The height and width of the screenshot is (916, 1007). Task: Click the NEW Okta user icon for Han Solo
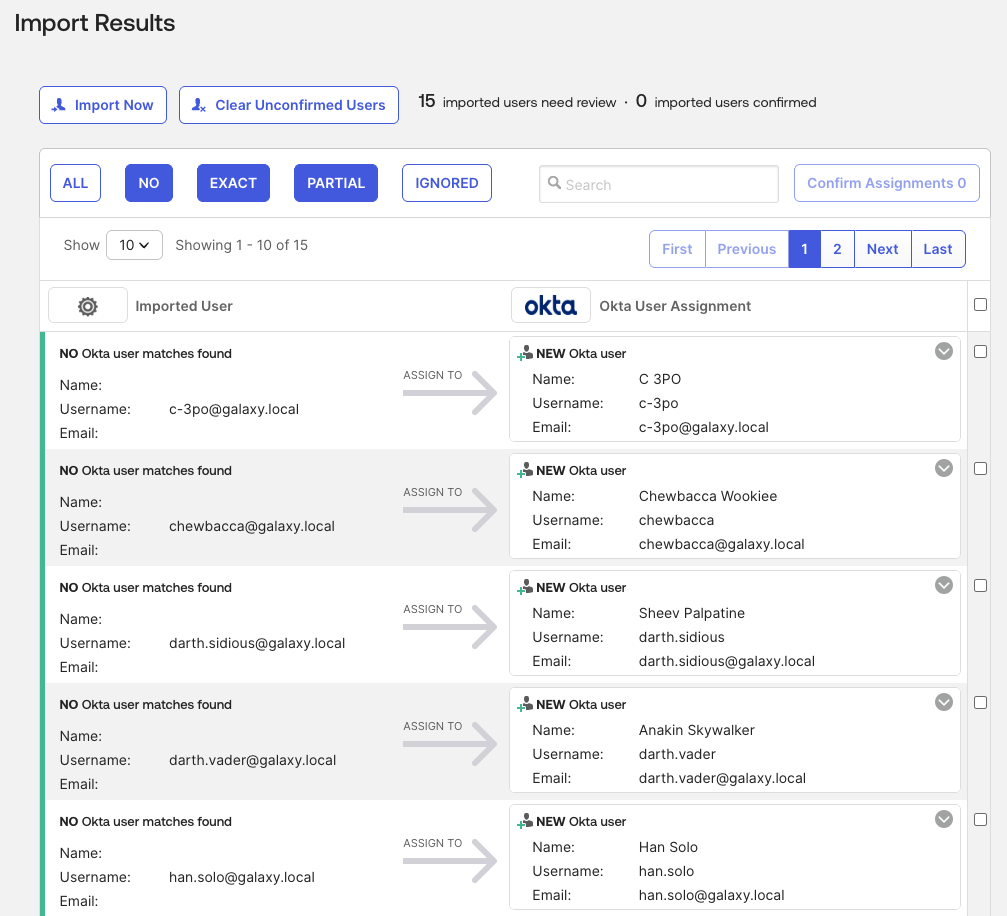[524, 820]
